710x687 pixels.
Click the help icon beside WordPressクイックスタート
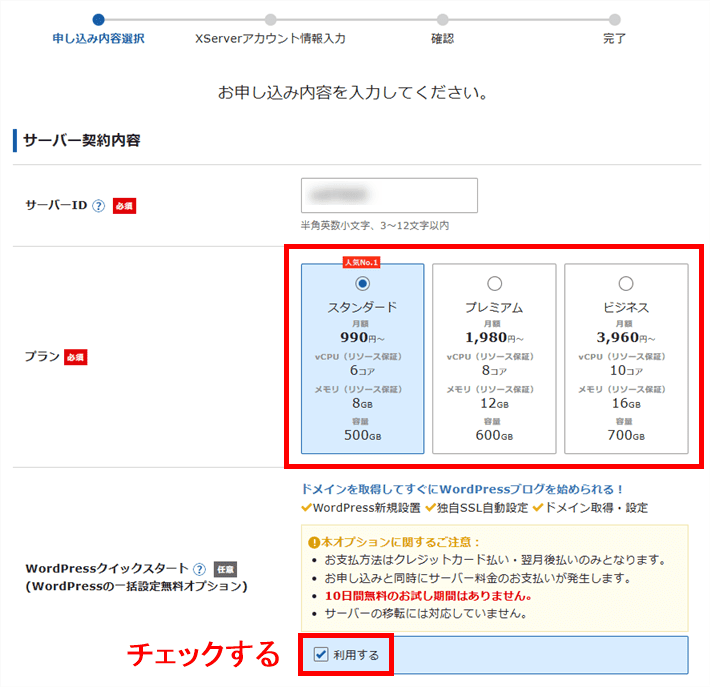click(x=200, y=568)
